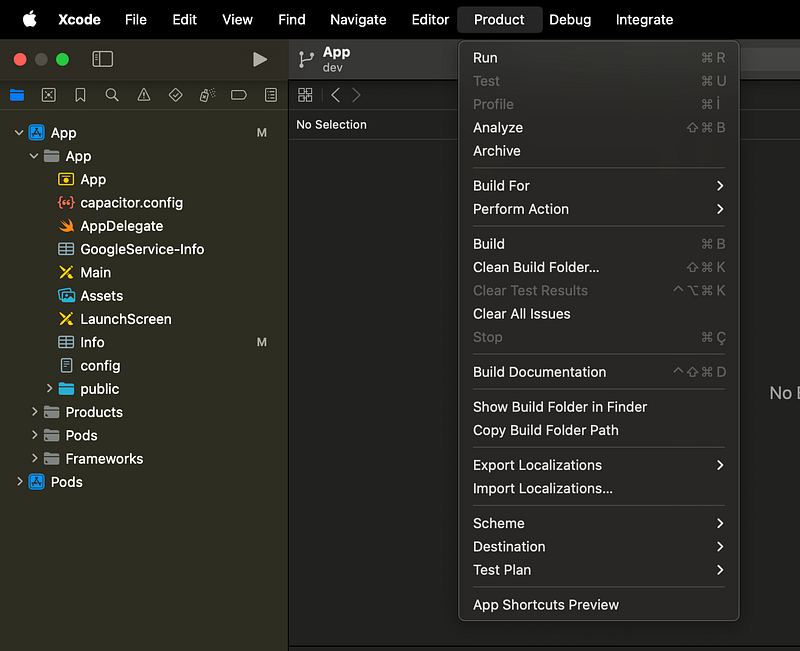
Task: Collapse the App group folder
Action: point(34,156)
